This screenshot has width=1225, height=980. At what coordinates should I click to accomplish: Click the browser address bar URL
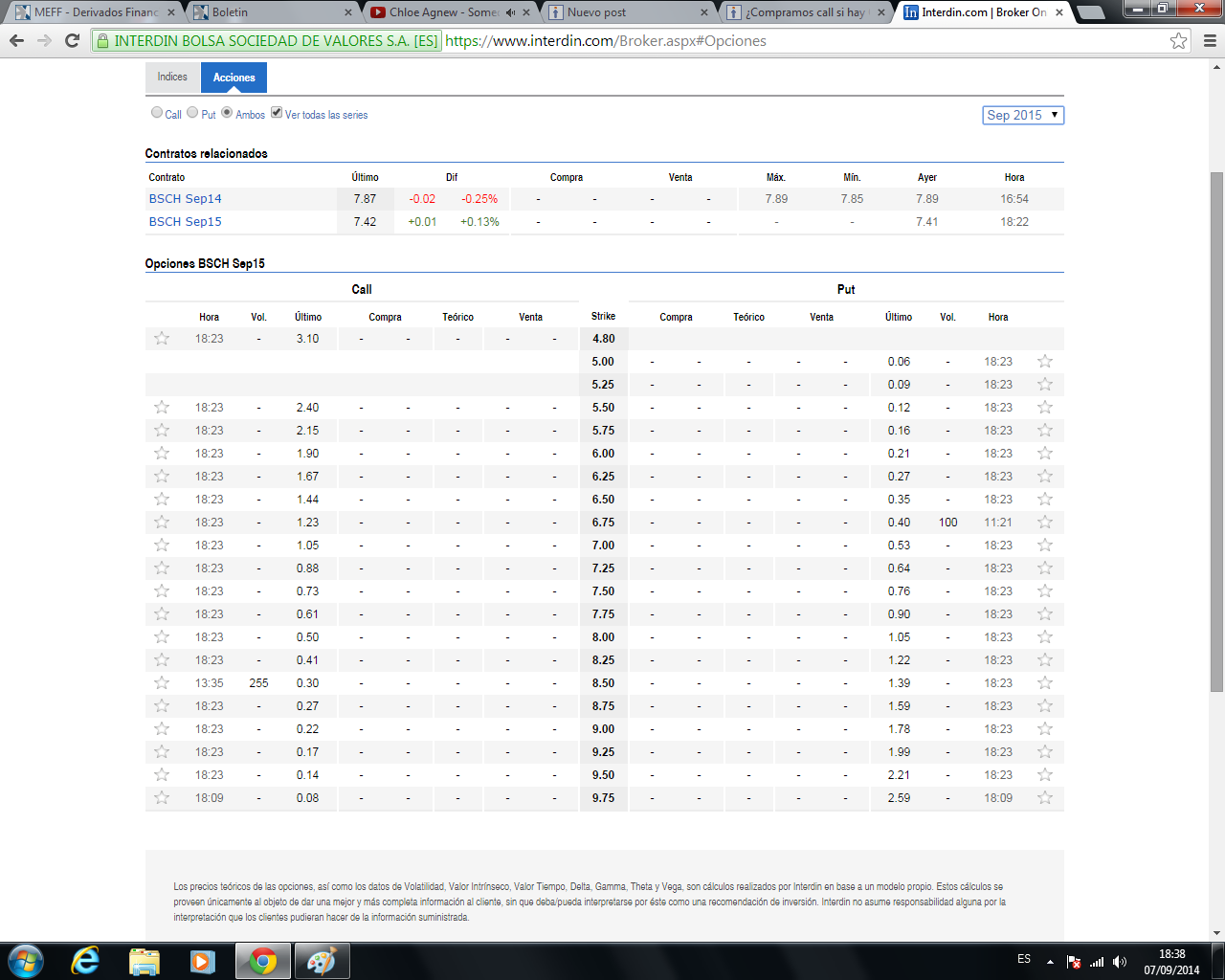(606, 41)
